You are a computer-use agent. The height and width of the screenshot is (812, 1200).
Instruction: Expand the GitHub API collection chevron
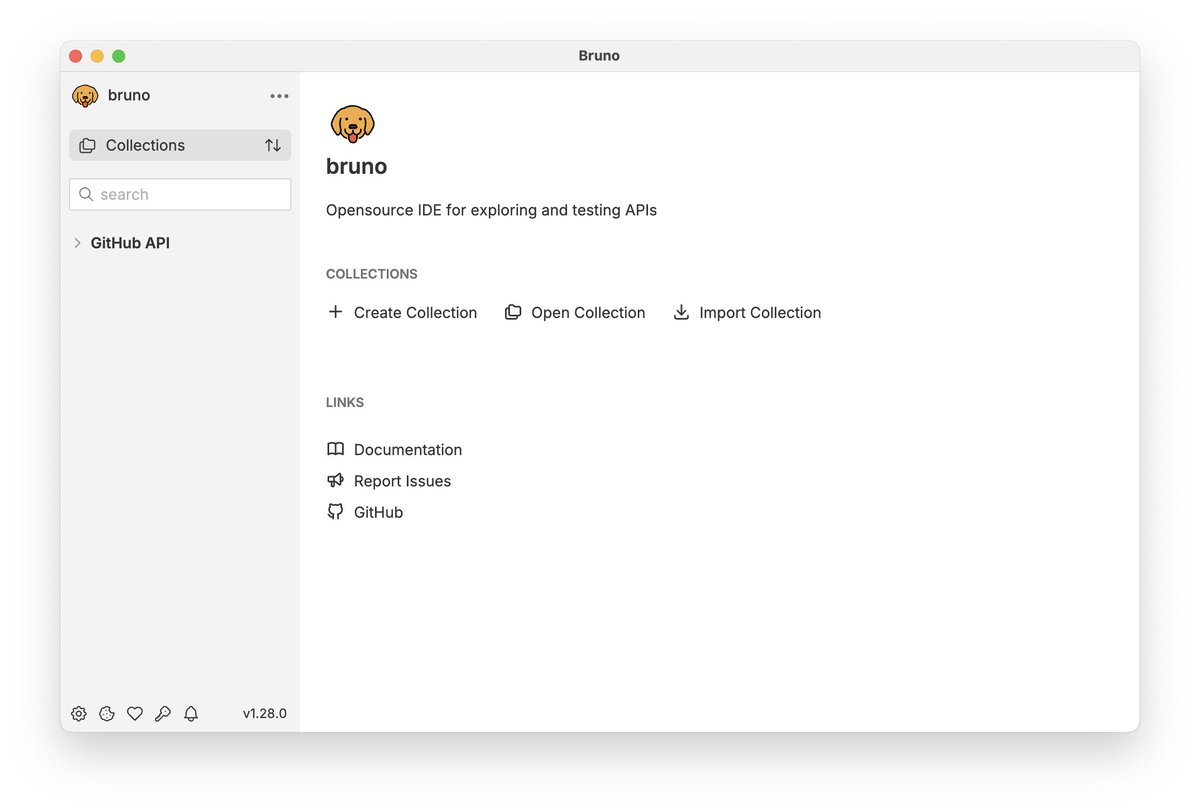(77, 243)
